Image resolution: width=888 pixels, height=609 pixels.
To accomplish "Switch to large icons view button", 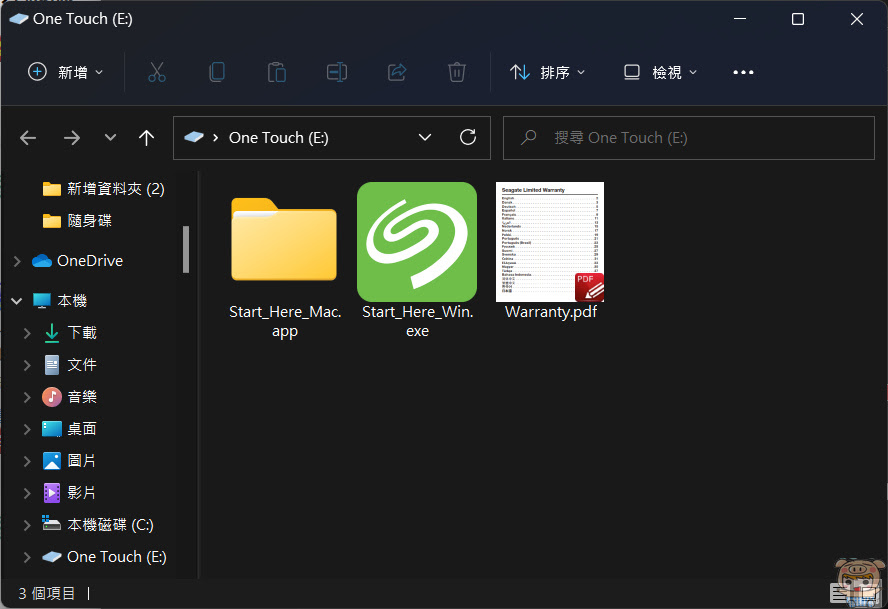I will click(x=869, y=593).
